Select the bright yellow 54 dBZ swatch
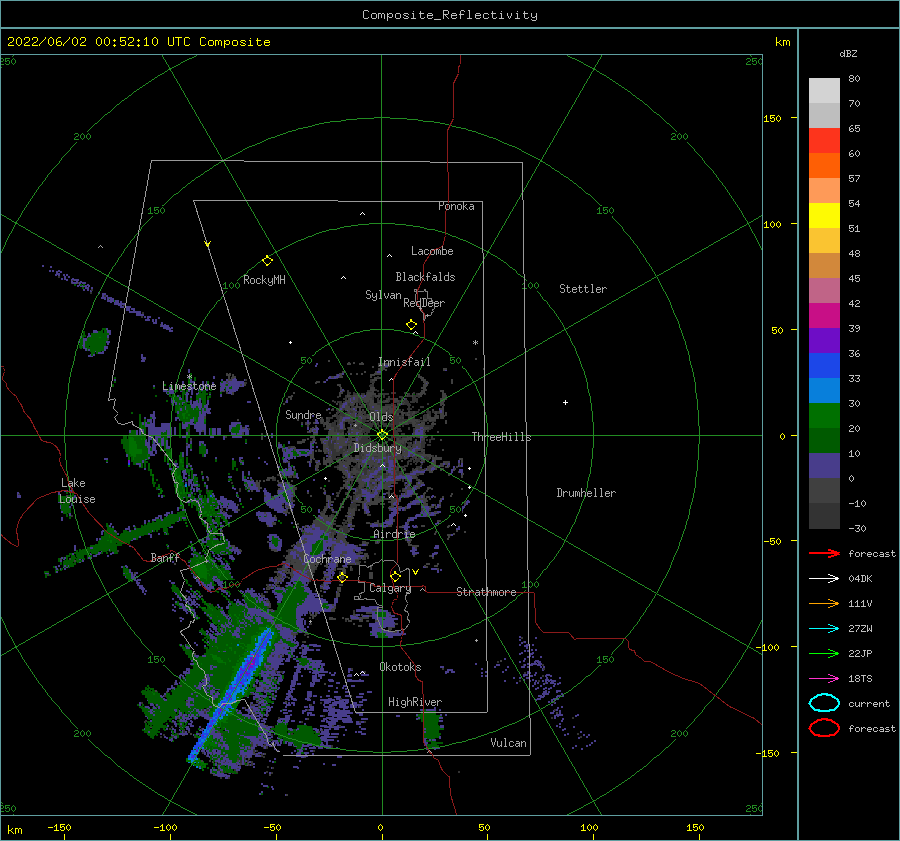The image size is (900, 841). coord(824,216)
